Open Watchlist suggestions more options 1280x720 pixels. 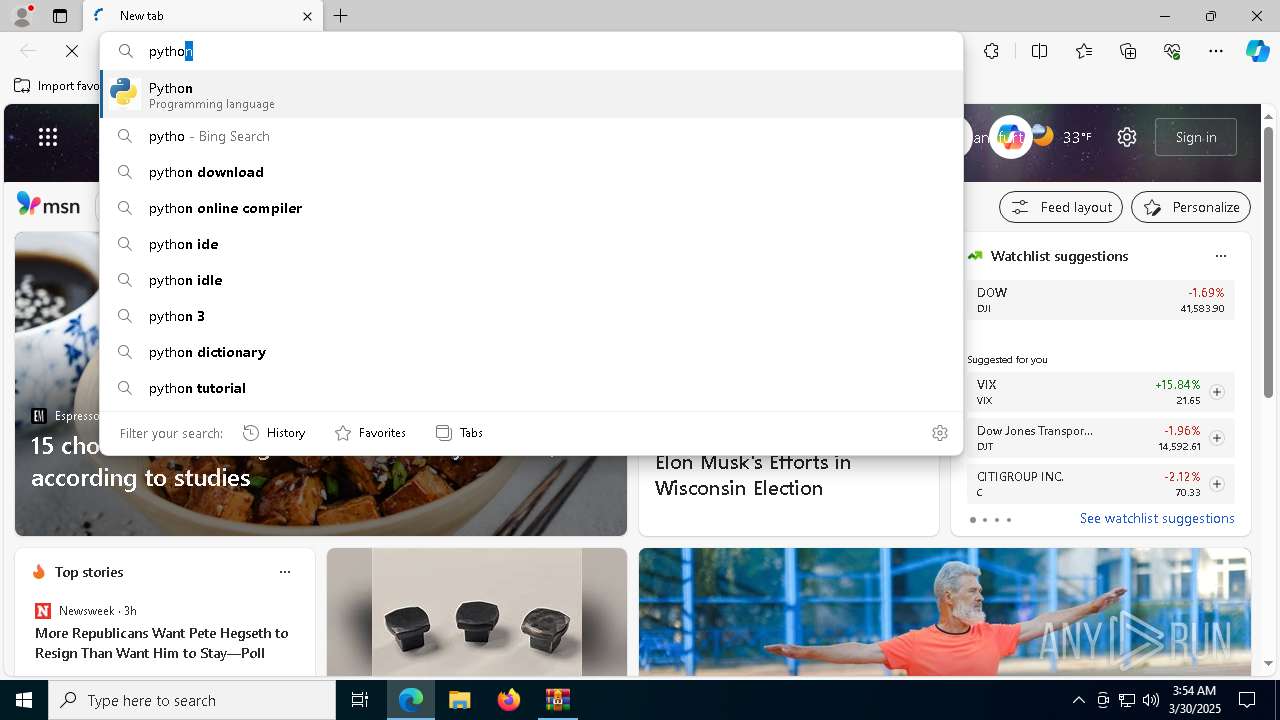(1220, 256)
